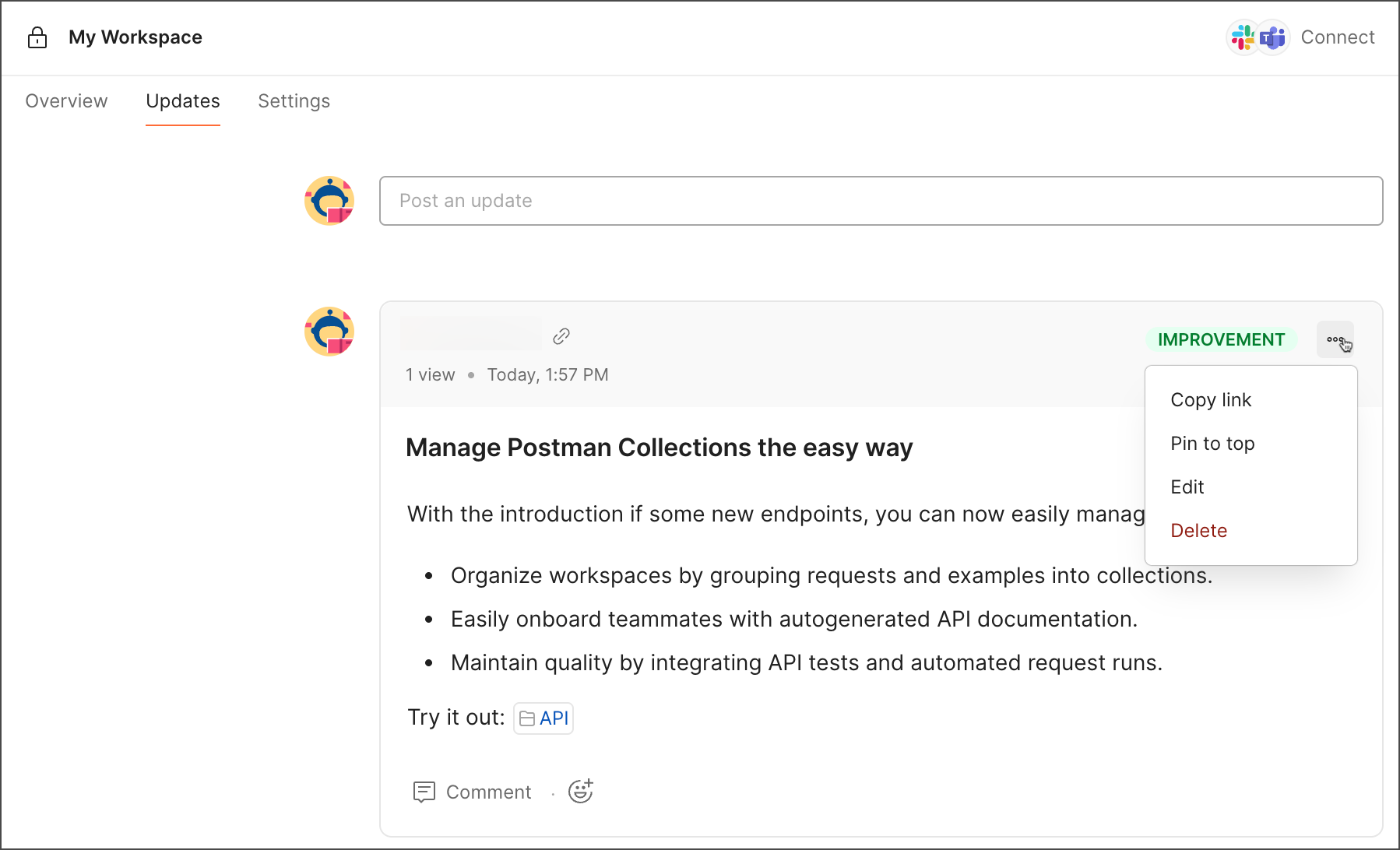Click the 'Today, 1:57 PM' timestamp
The height and width of the screenshot is (850, 1400).
(x=547, y=375)
